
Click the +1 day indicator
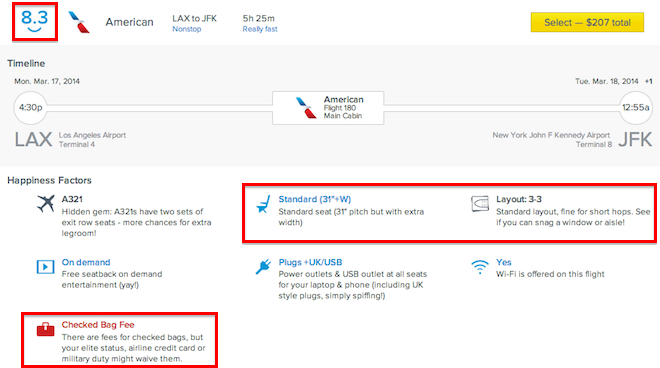(x=648, y=81)
